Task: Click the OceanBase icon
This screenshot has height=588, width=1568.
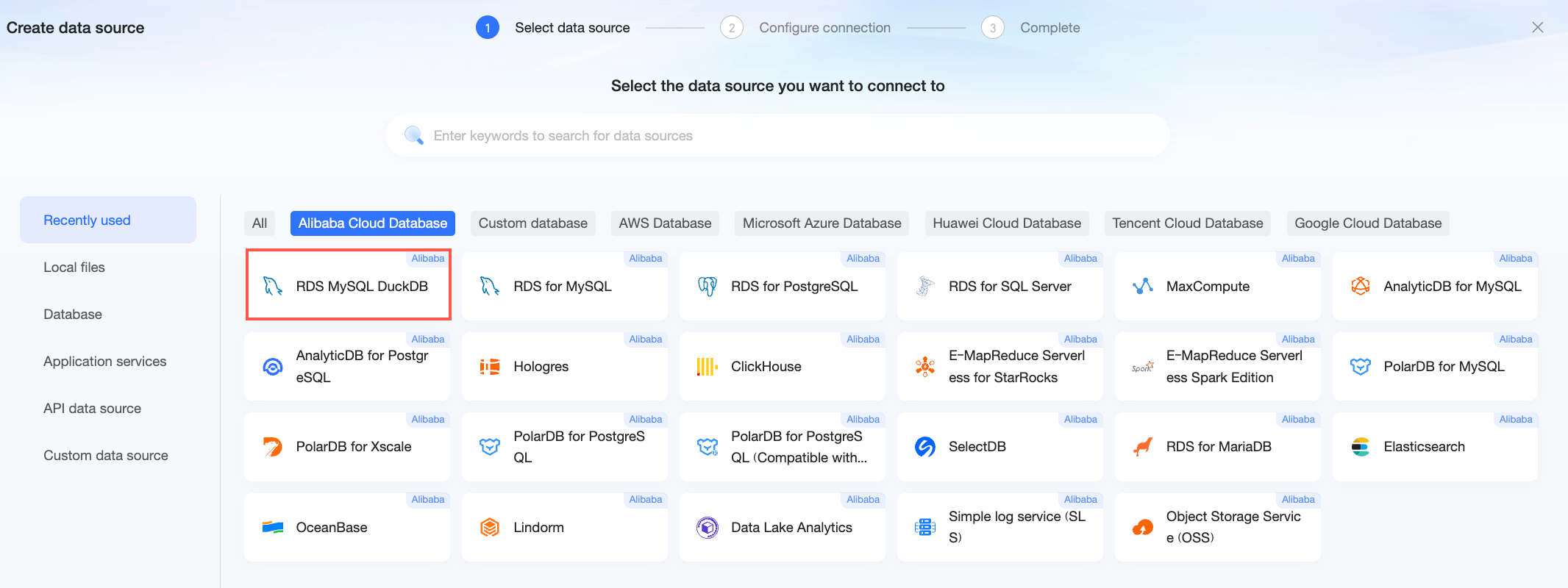Action: click(x=273, y=528)
